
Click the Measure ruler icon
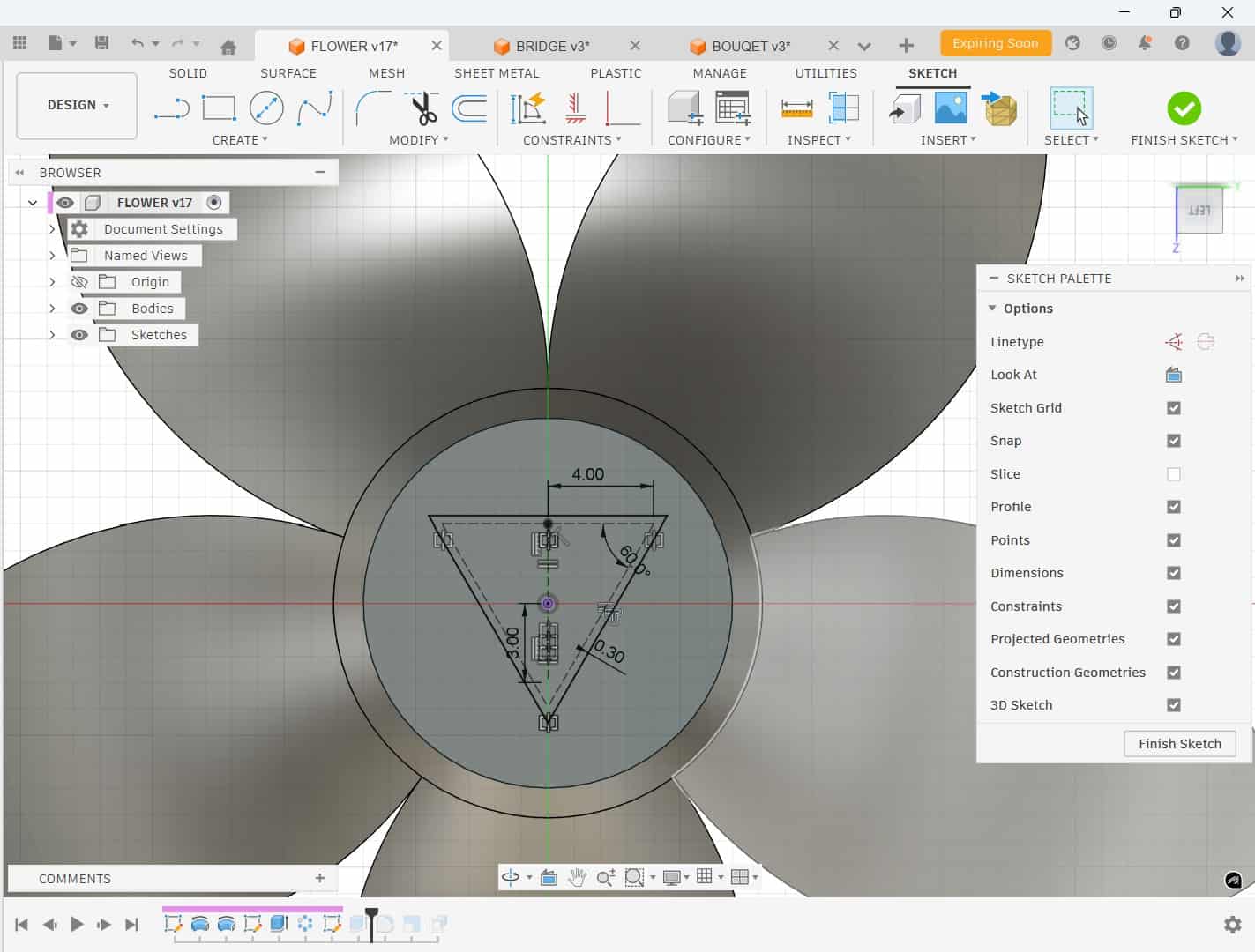coord(796,109)
